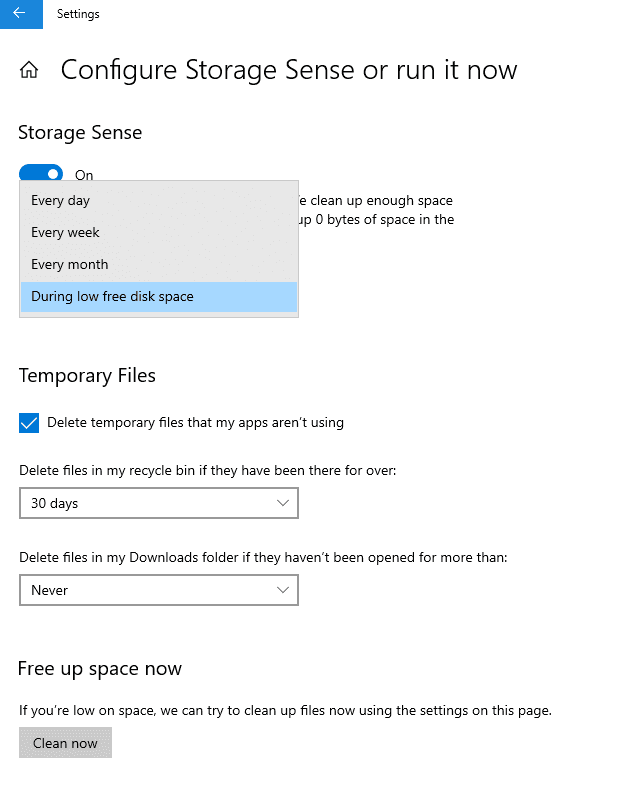
Task: Click the "On" label beside the Storage Sense switch
Action: [x=84, y=175]
